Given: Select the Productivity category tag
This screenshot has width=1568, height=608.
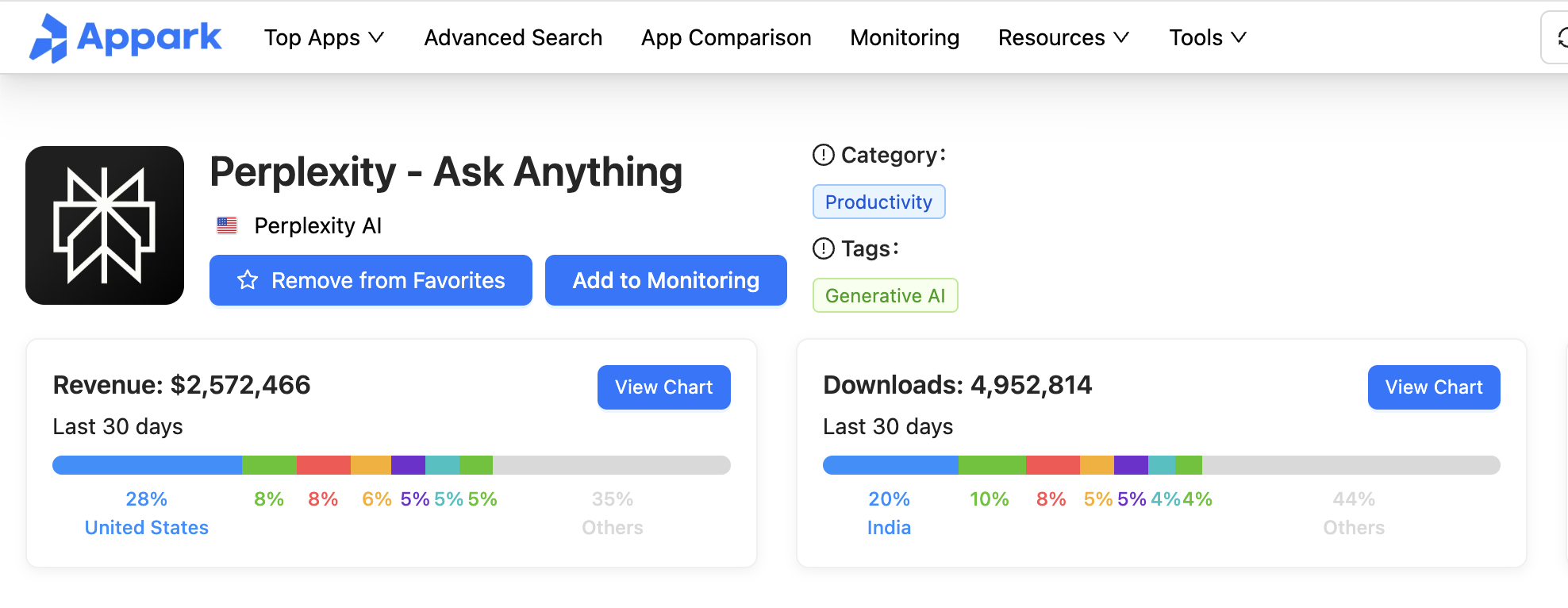Looking at the screenshot, I should click(878, 202).
